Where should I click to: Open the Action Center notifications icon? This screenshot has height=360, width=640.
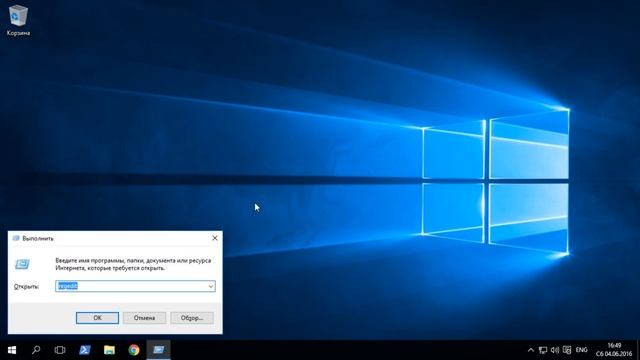[567, 350]
